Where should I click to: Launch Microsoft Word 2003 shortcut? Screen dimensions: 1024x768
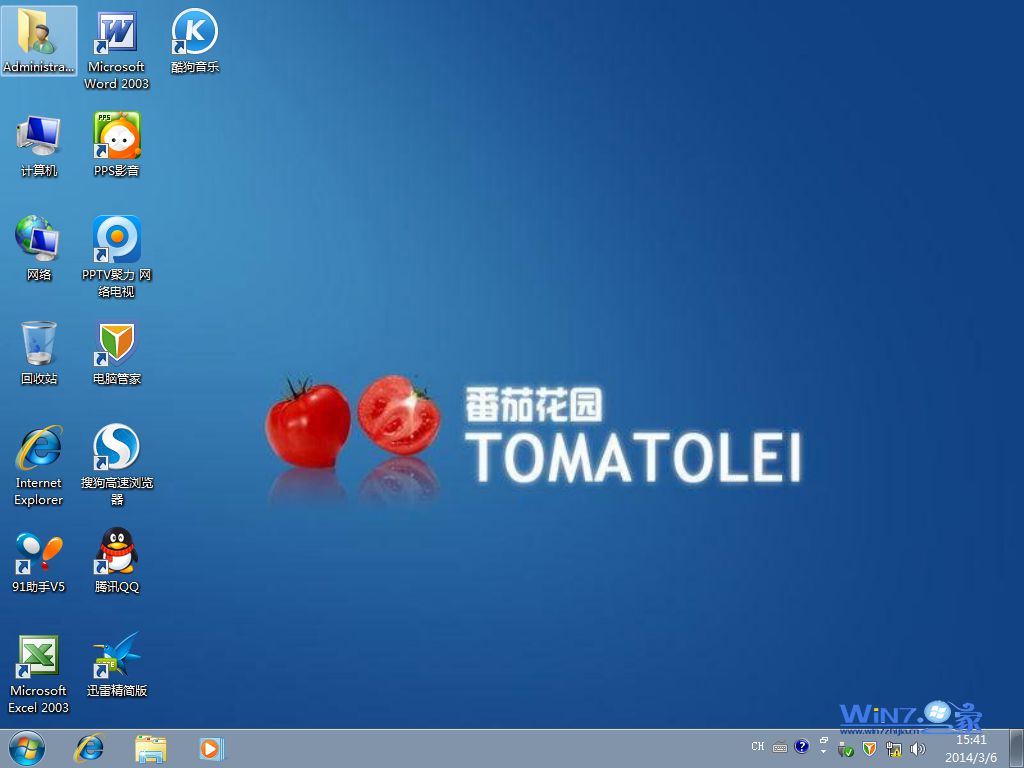coord(116,49)
